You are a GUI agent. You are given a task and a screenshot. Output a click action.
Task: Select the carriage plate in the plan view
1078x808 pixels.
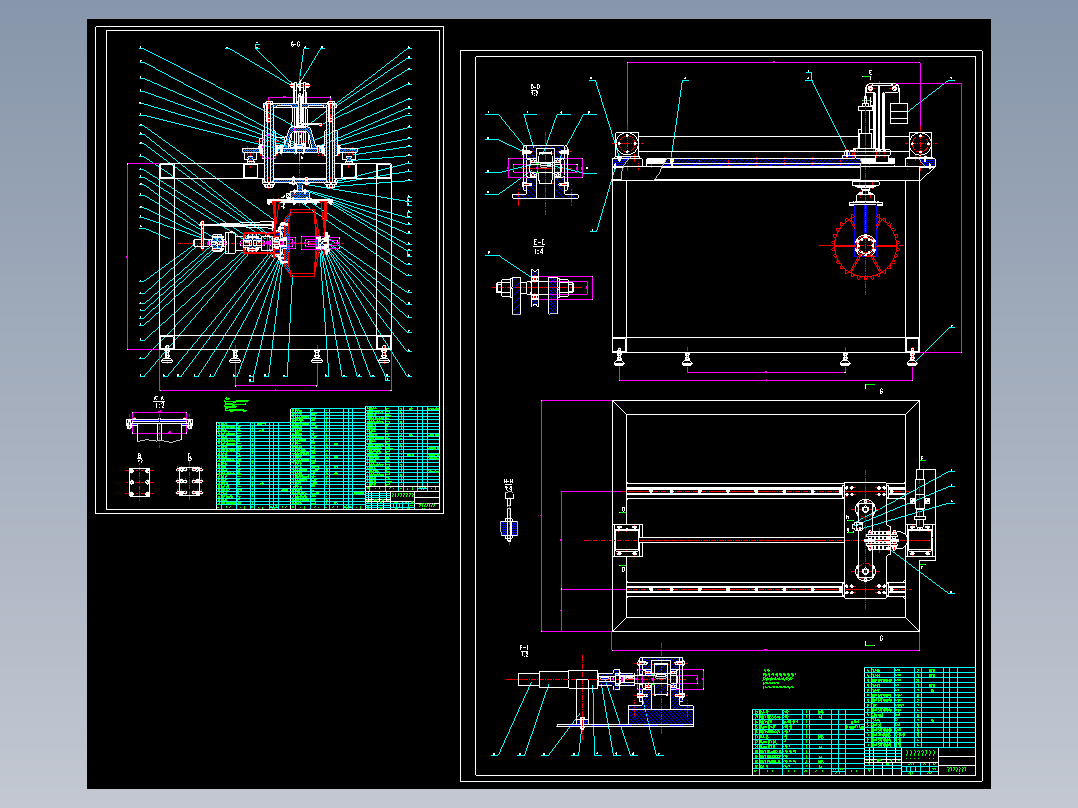[x=866, y=541]
